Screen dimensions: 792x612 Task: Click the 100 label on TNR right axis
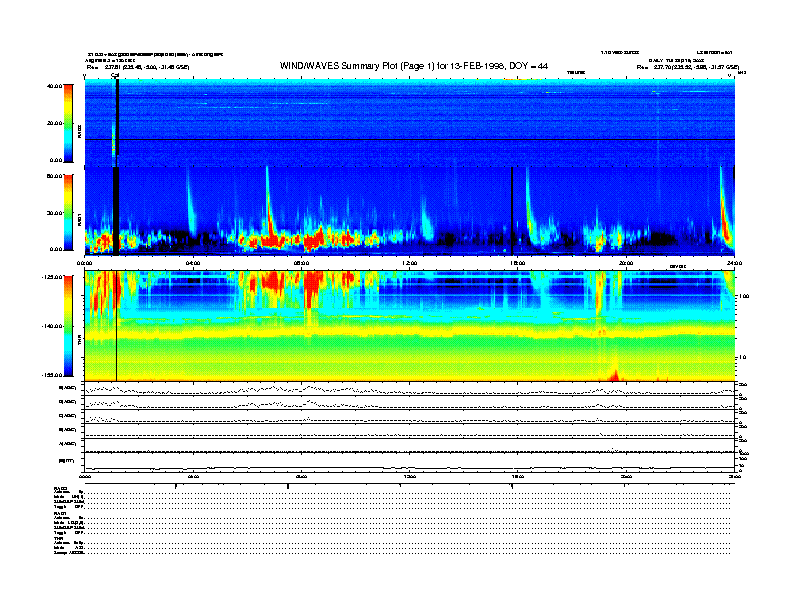[744, 296]
